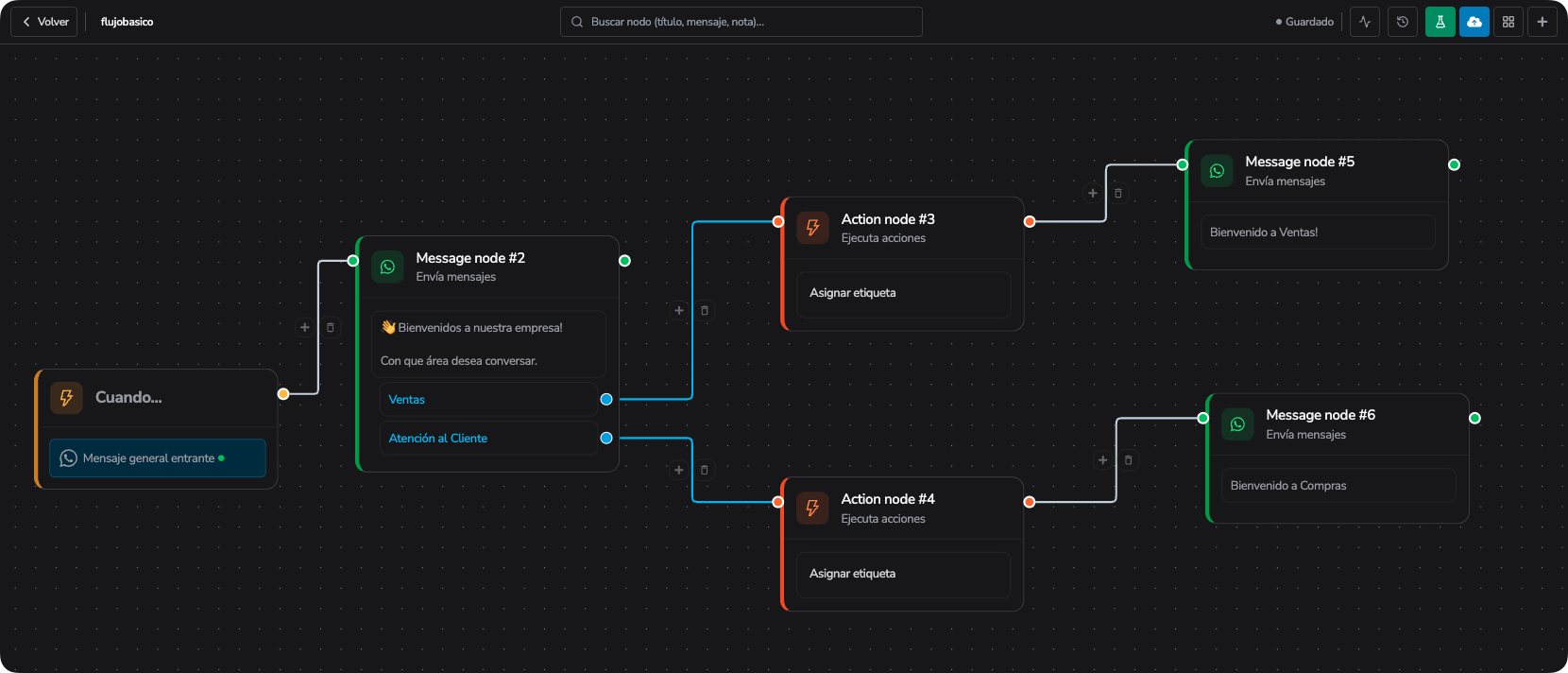The height and width of the screenshot is (673, 1568).
Task: Select the Atención al Cliente option button
Action: coord(488,439)
